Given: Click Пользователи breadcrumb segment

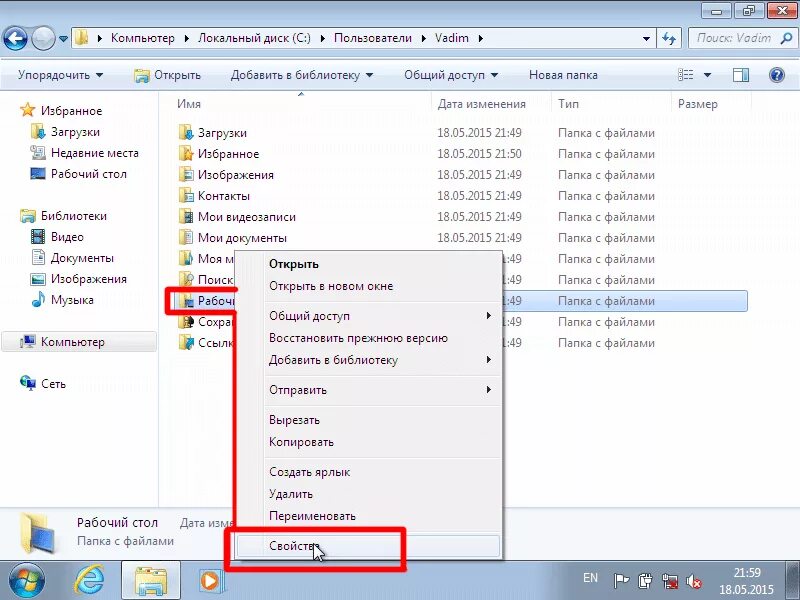Looking at the screenshot, I should point(372,38).
